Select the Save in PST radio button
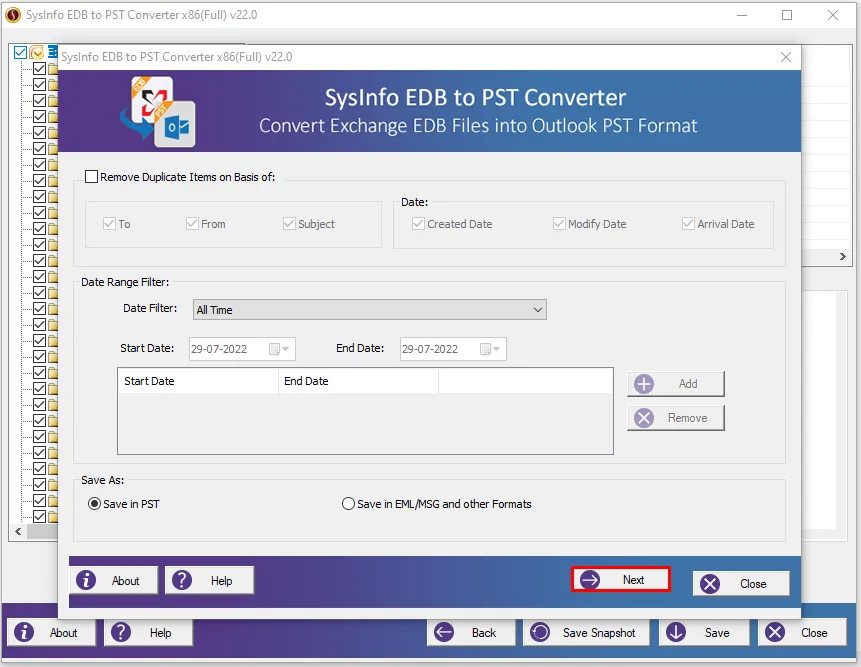 click(95, 504)
